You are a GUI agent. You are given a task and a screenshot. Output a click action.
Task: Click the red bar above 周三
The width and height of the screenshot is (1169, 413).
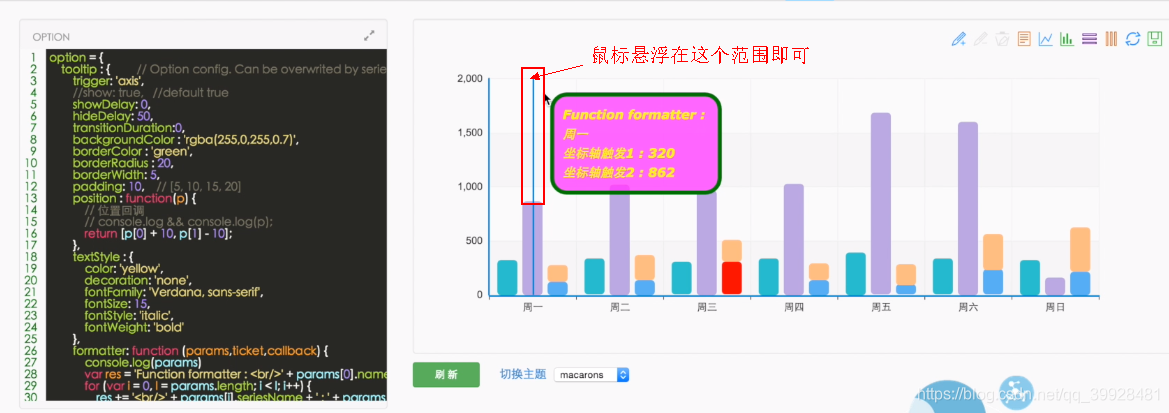(x=732, y=278)
